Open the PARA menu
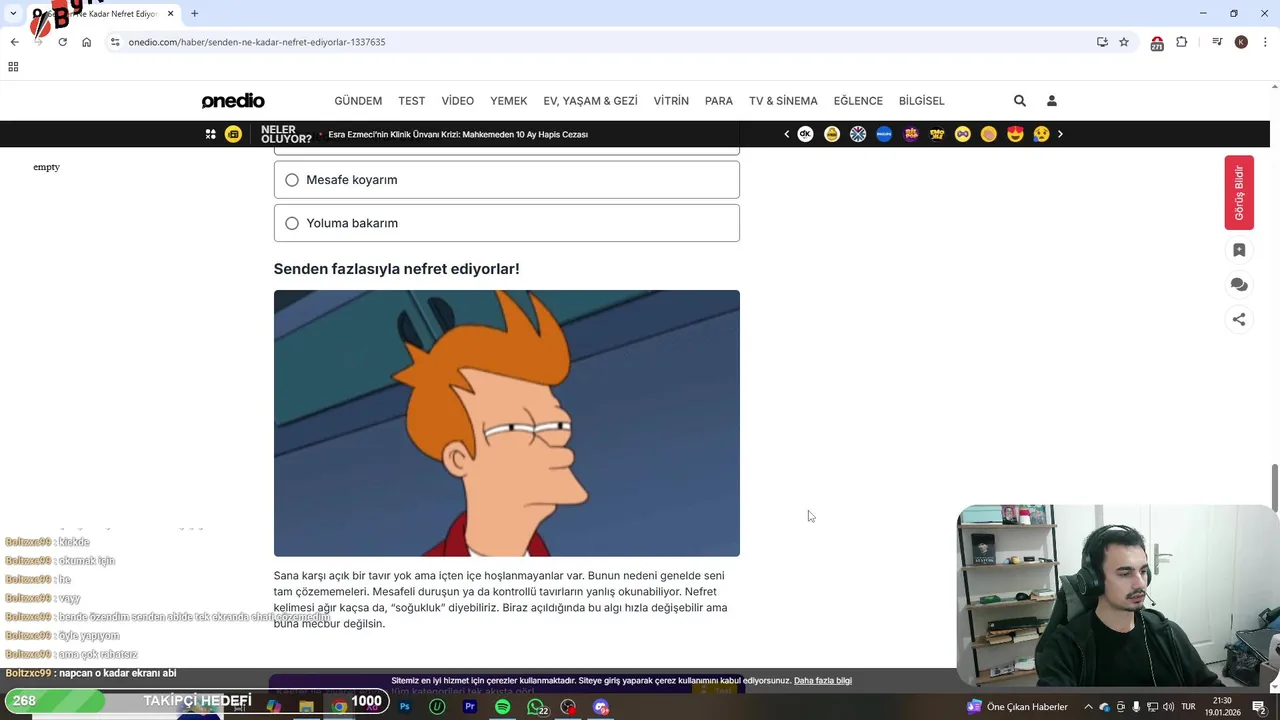This screenshot has height=720, width=1280. (719, 101)
